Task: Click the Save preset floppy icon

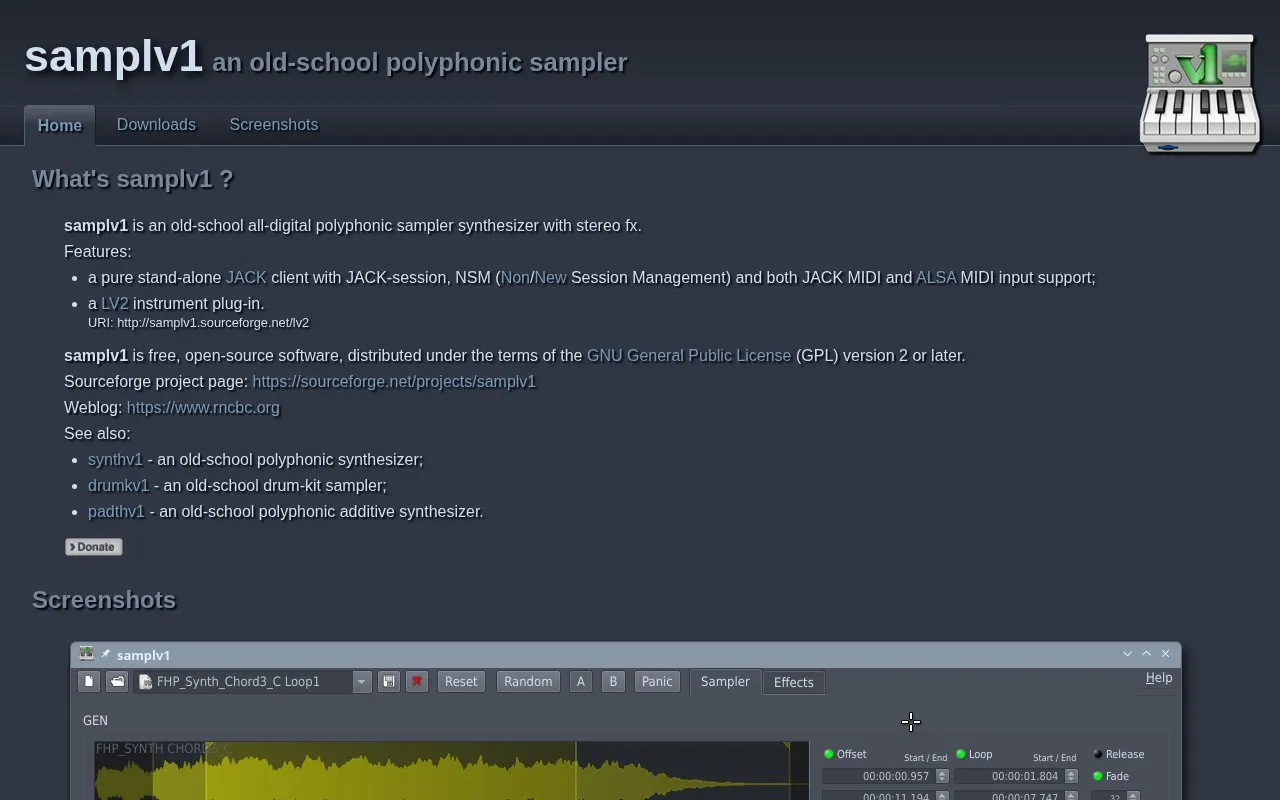Action: coord(389,681)
